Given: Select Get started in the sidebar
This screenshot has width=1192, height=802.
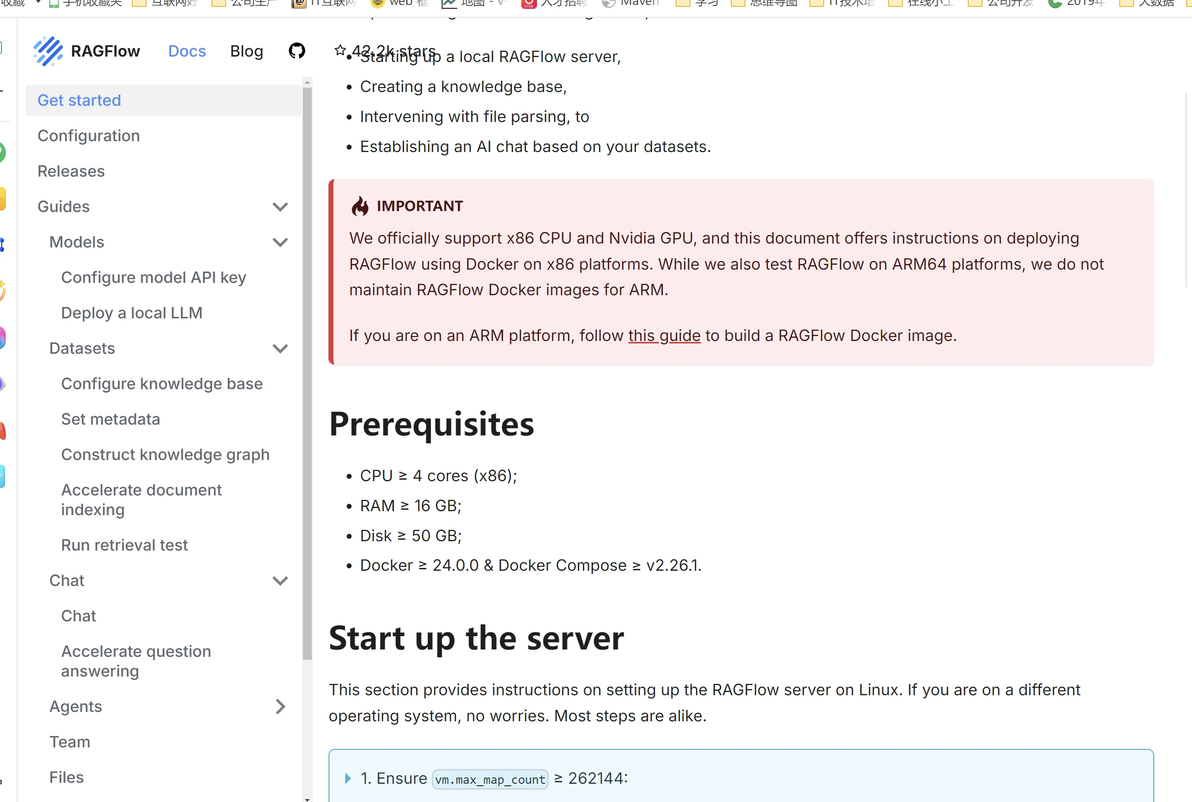Looking at the screenshot, I should click(x=79, y=100).
